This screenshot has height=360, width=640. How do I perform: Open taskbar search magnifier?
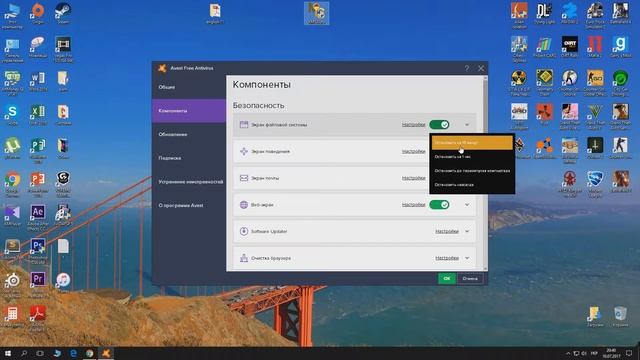(24, 353)
